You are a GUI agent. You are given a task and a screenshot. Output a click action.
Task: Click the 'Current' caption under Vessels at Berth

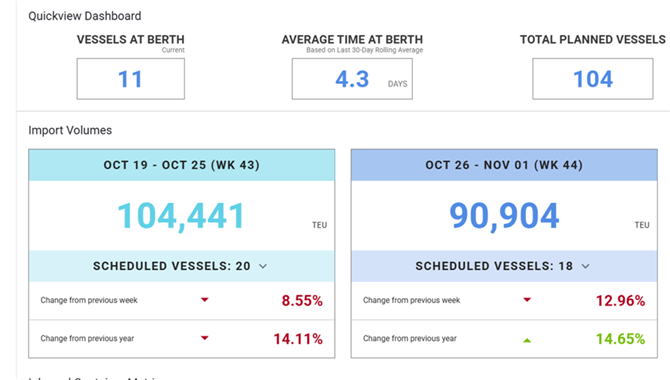coord(173,50)
